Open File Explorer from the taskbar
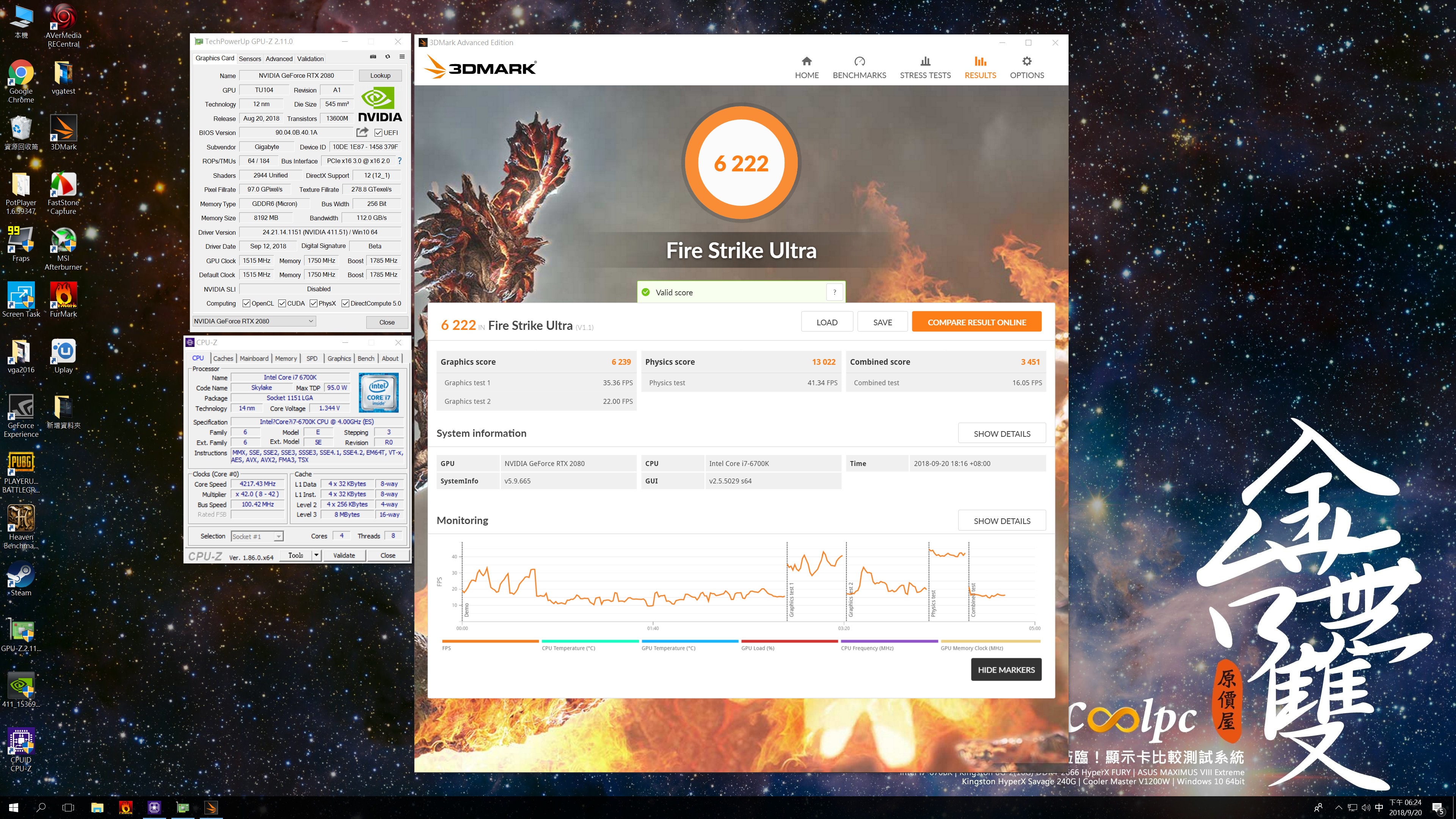The image size is (1456, 819). (97, 808)
